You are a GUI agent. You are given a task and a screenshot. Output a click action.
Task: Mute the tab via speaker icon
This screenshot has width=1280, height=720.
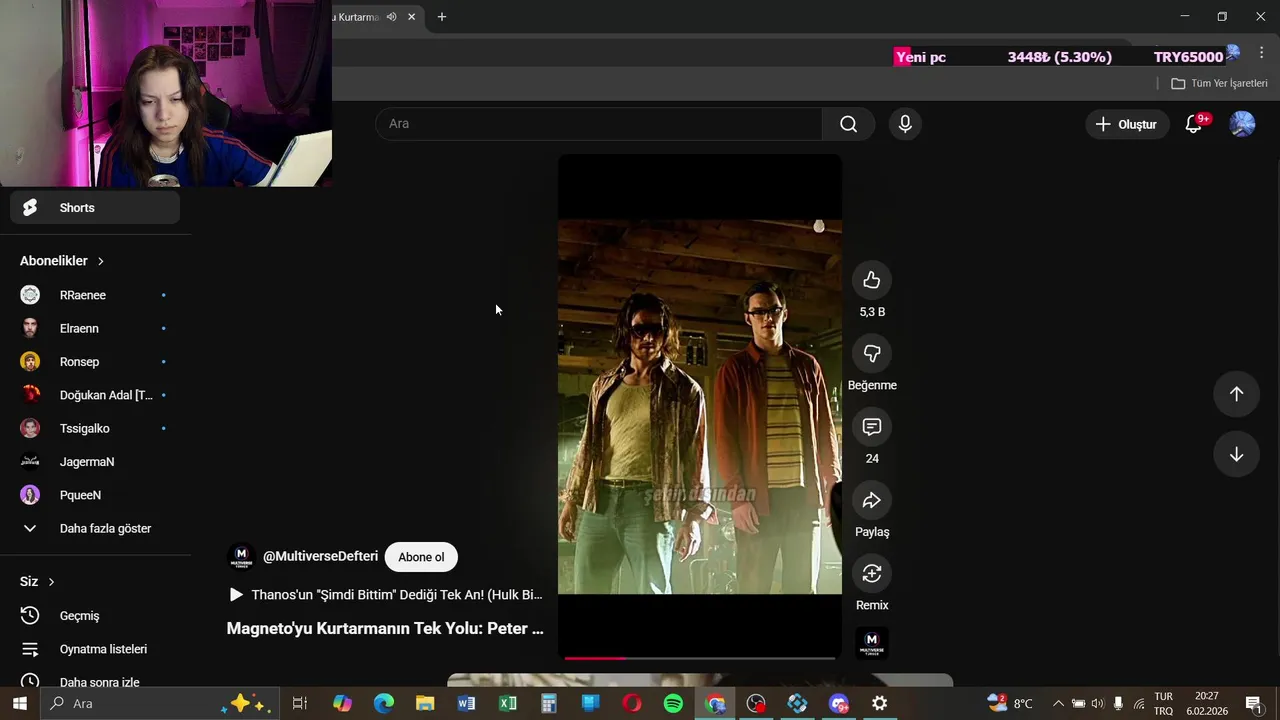pos(391,17)
